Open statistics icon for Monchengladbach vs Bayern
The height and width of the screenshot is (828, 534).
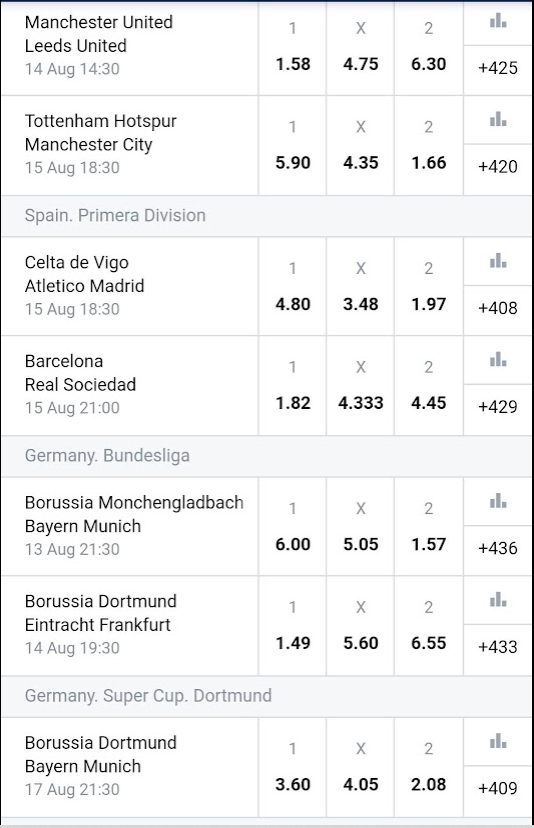(x=498, y=501)
